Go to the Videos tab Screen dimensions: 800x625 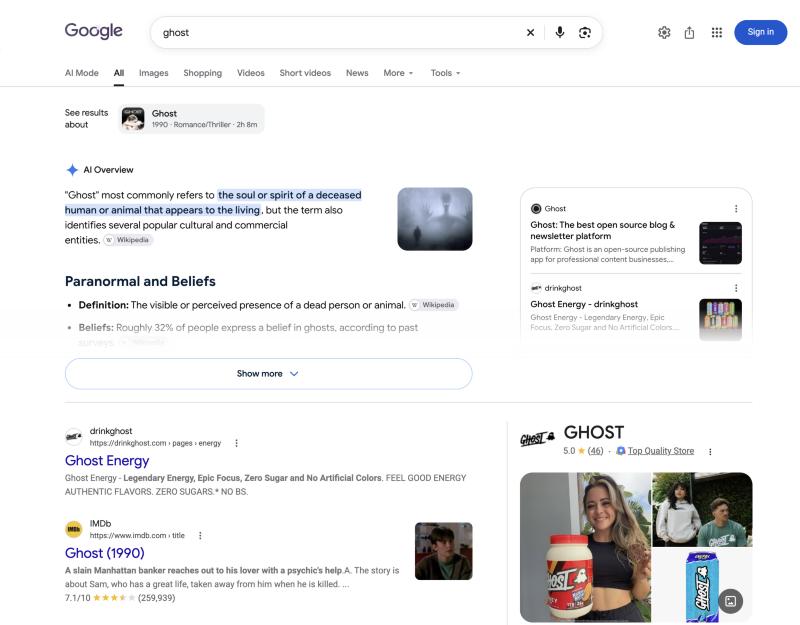(251, 73)
